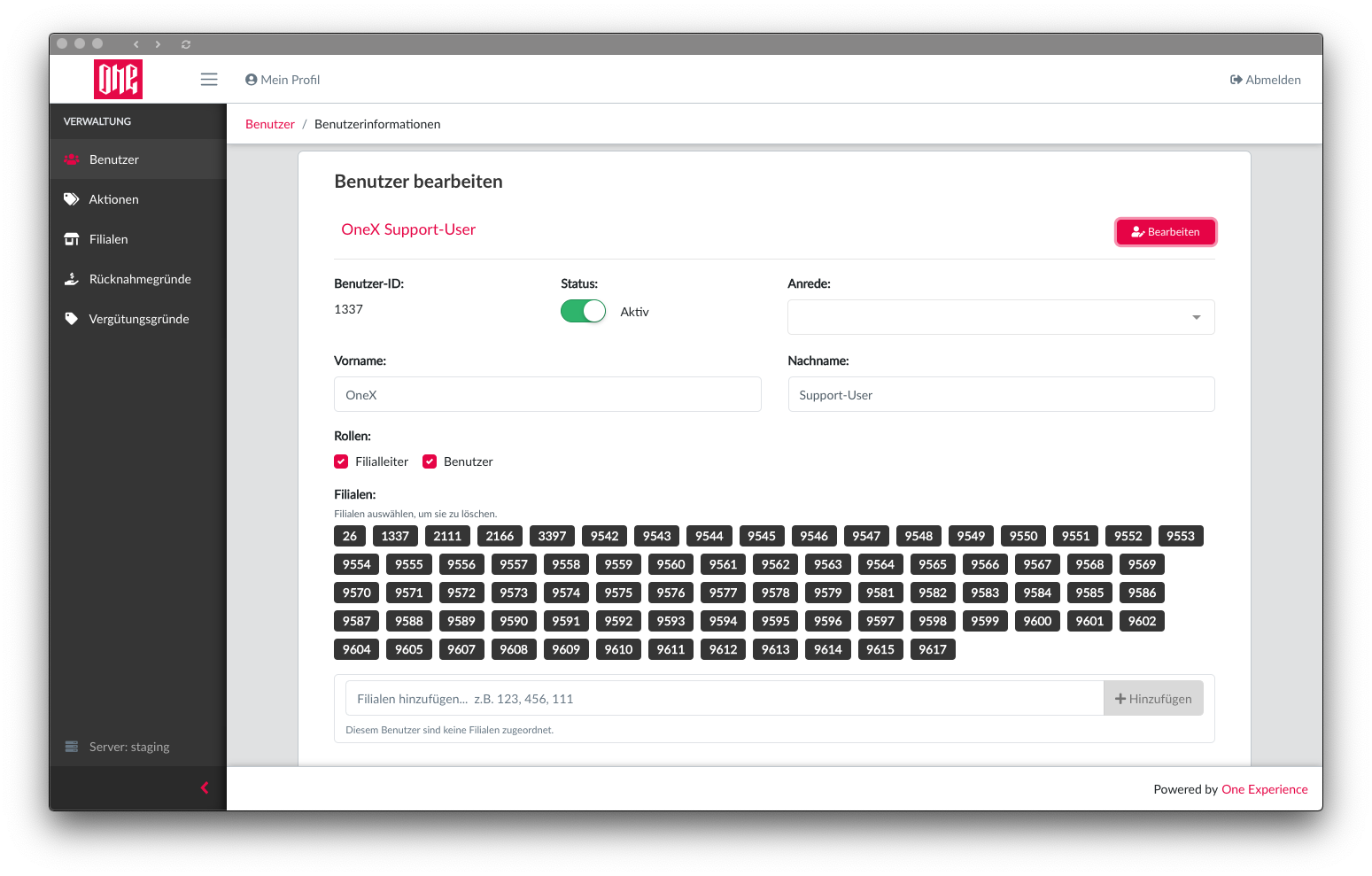Select the Filiale 3397 tag
The width and height of the screenshot is (1372, 876).
click(x=552, y=536)
